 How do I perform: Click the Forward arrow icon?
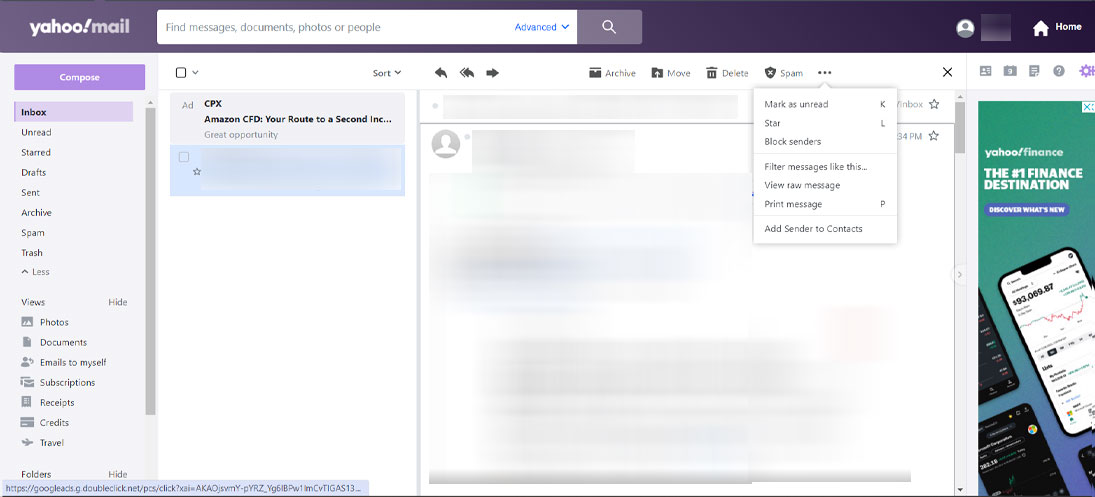[492, 73]
